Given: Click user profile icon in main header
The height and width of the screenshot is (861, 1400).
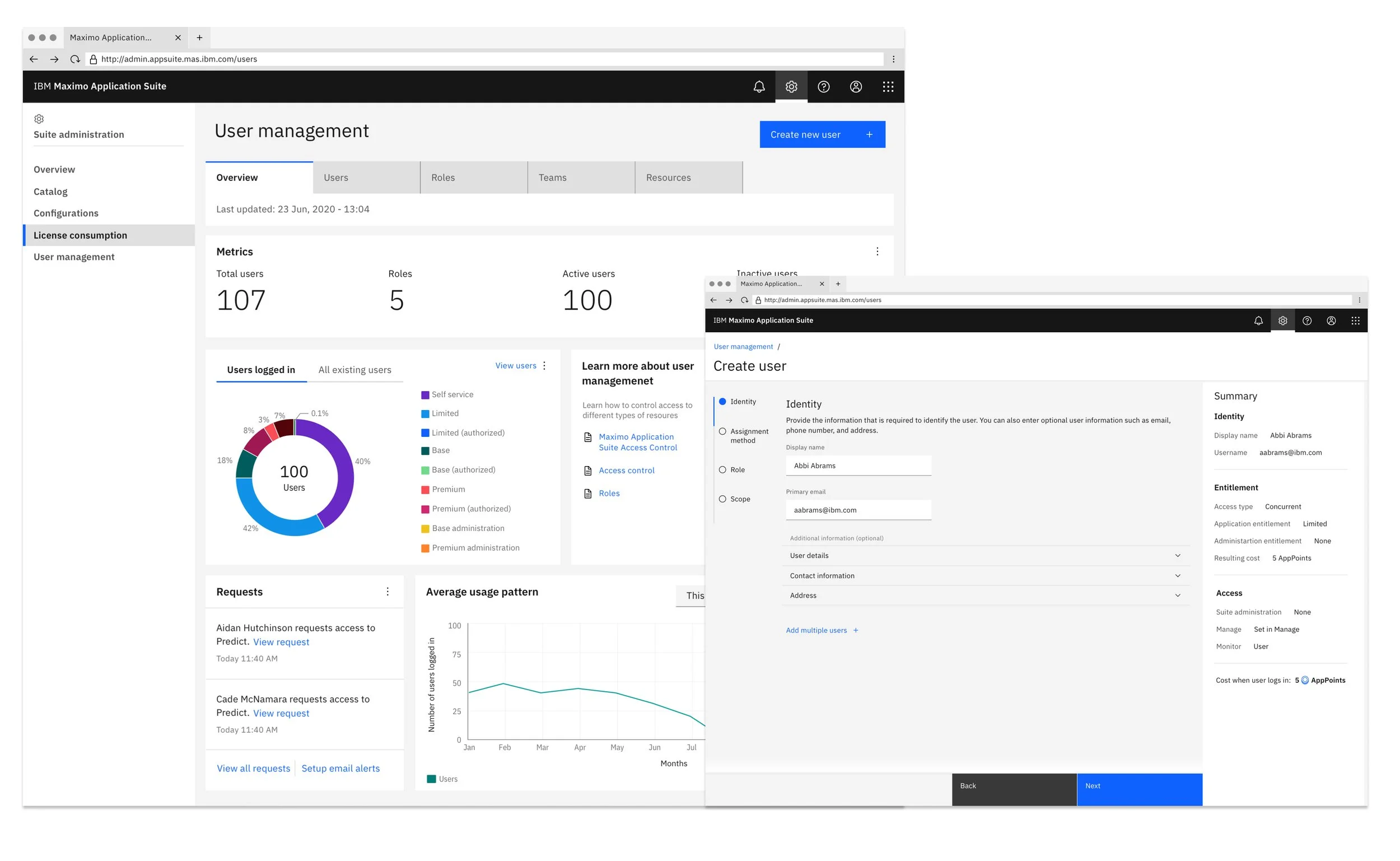Looking at the screenshot, I should point(855,87).
